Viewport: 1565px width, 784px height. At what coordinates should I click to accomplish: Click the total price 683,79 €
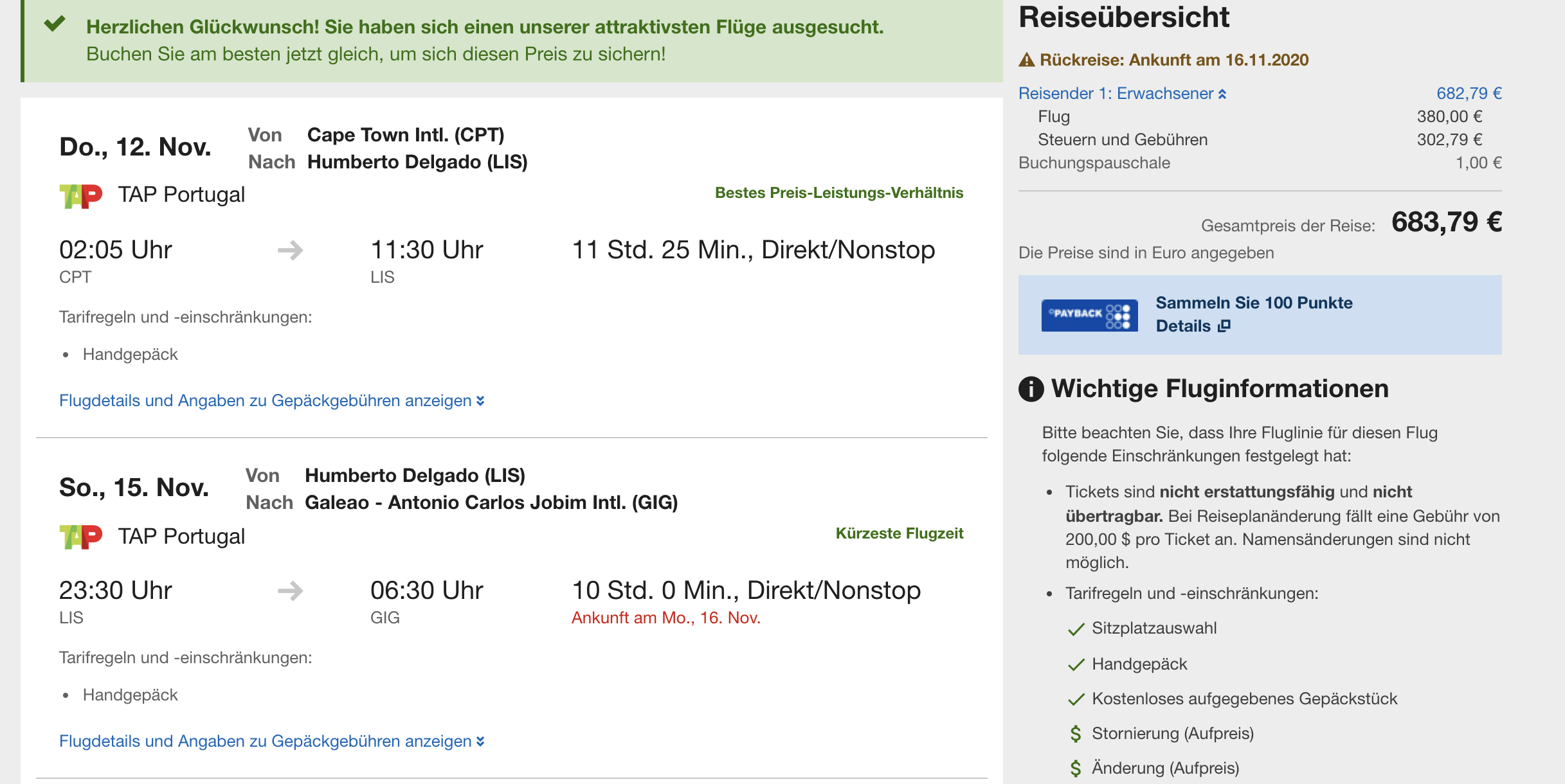(x=1446, y=222)
